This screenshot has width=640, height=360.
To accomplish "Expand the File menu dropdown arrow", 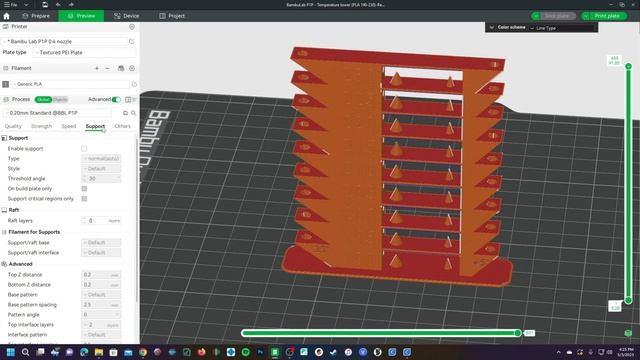I will coord(26,4).
